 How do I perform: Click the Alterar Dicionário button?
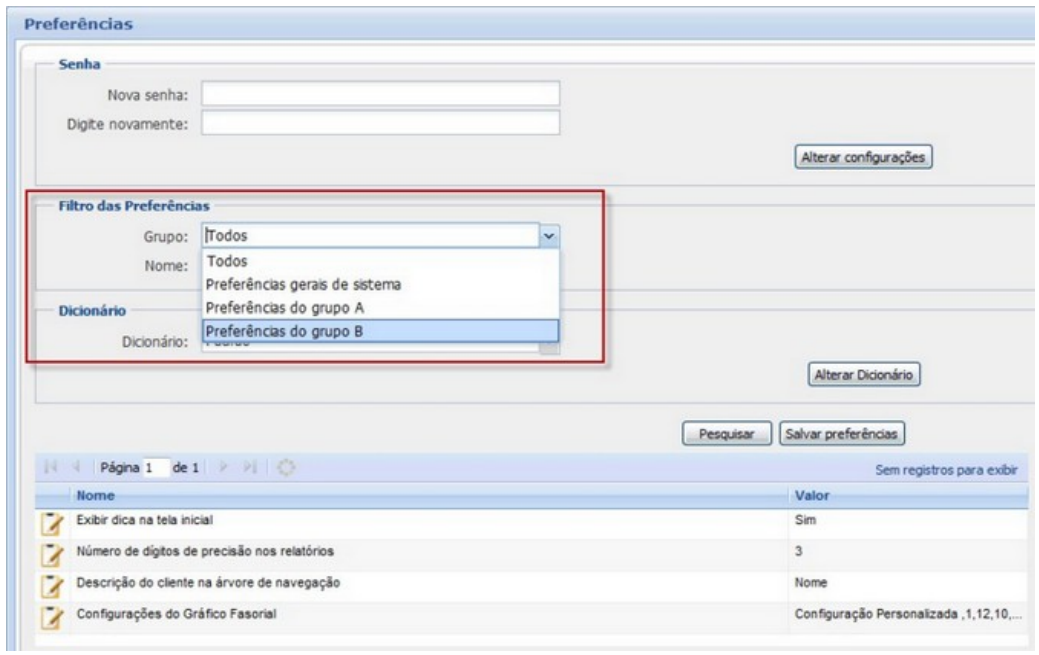point(863,374)
